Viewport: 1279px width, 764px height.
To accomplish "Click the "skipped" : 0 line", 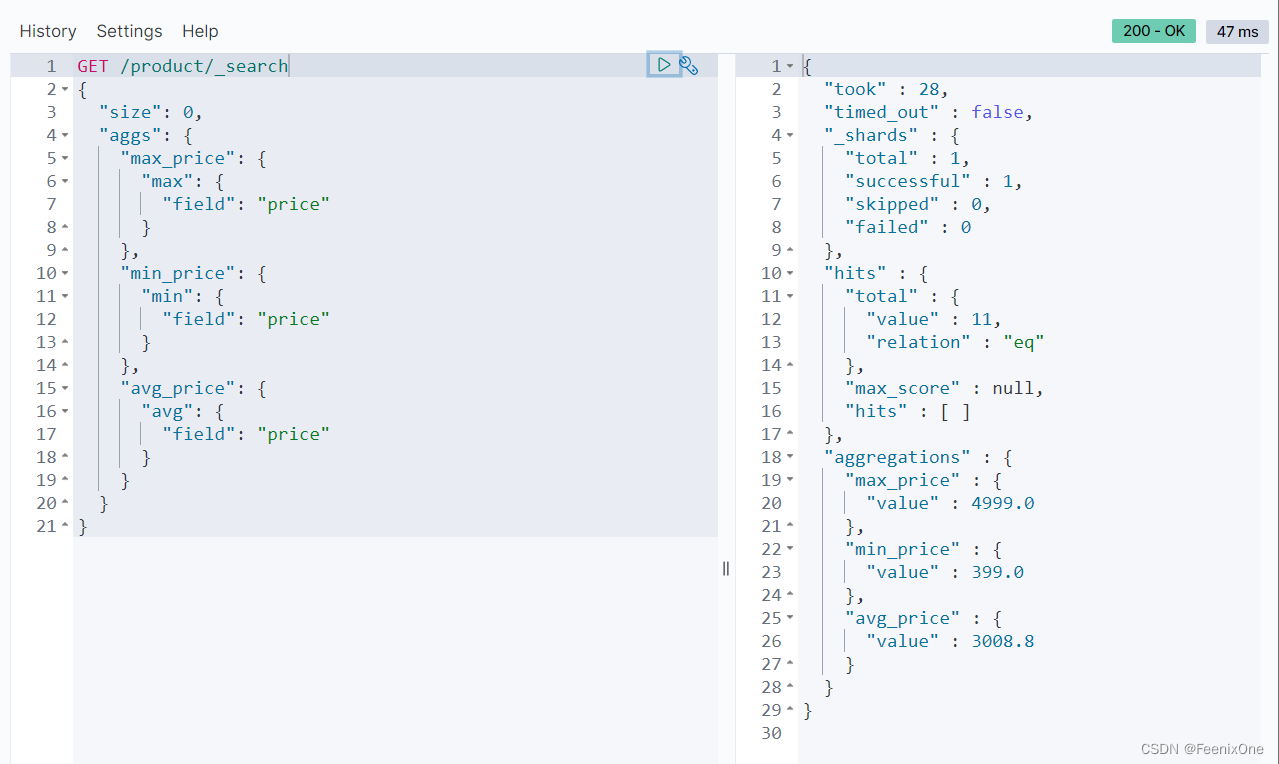I will point(918,204).
